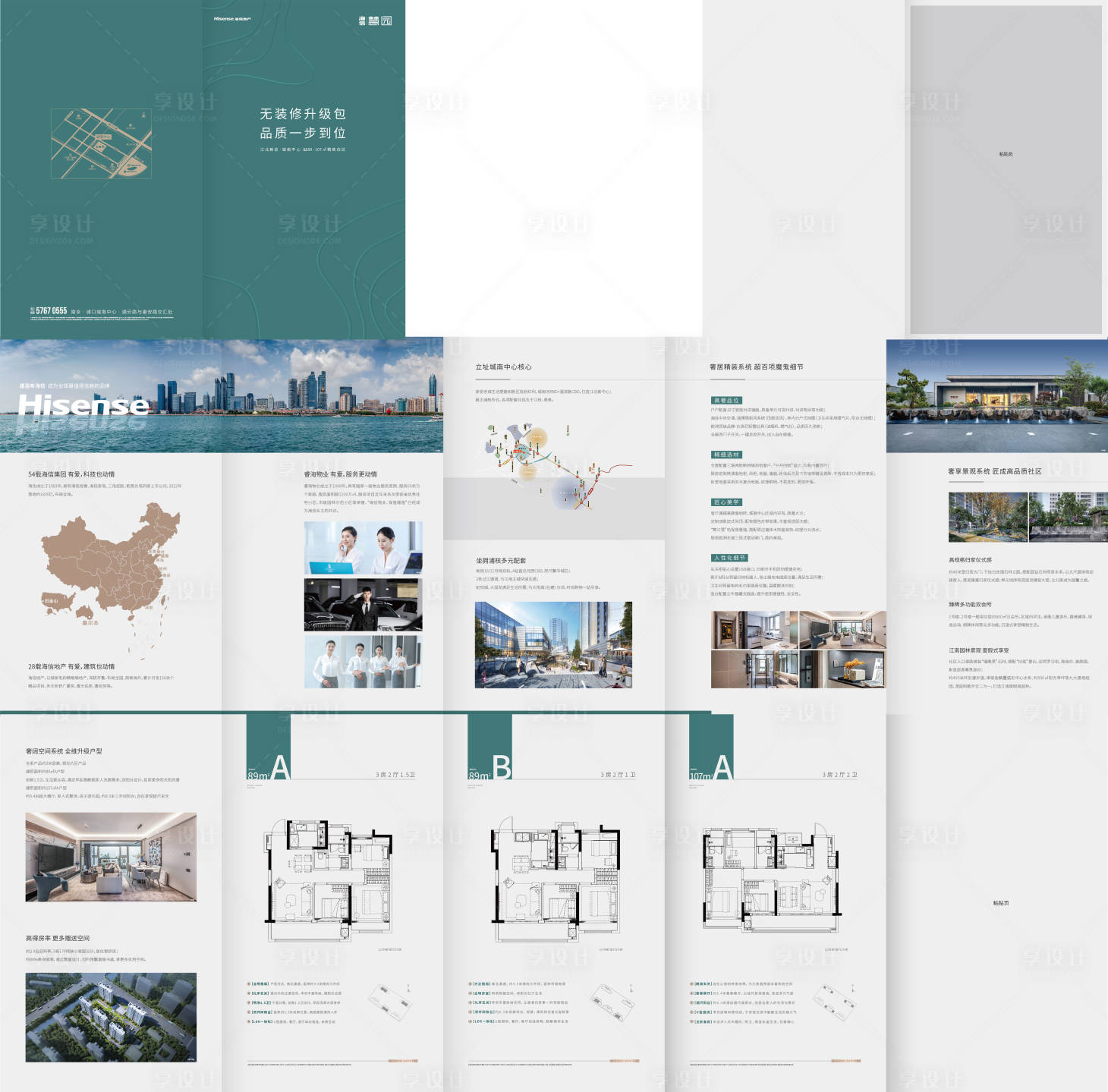Select the cover title 无装修升级包
The image size is (1108, 1092).
303,114
